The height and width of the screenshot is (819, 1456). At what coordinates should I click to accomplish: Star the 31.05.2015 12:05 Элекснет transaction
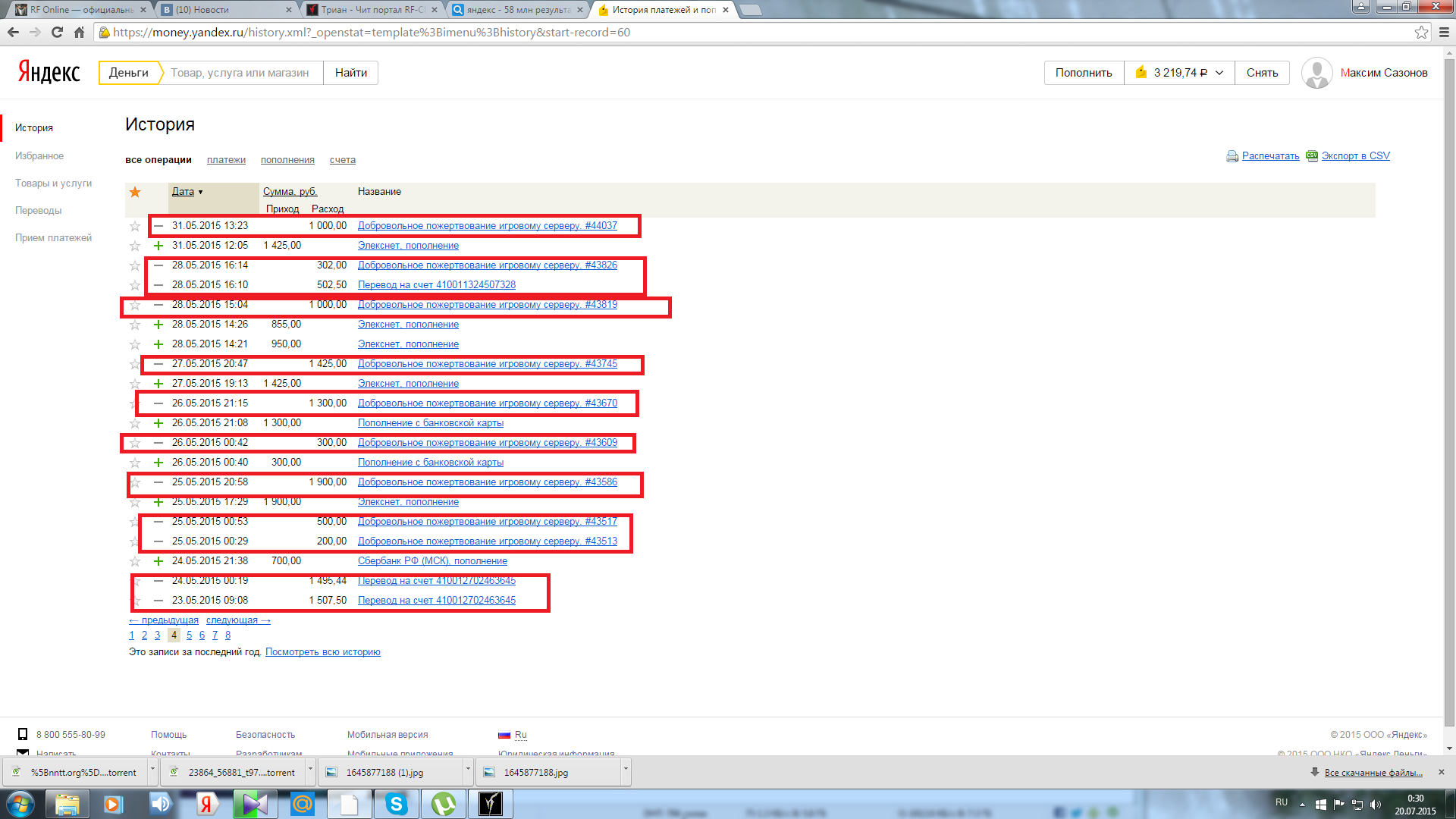pyautogui.click(x=135, y=246)
